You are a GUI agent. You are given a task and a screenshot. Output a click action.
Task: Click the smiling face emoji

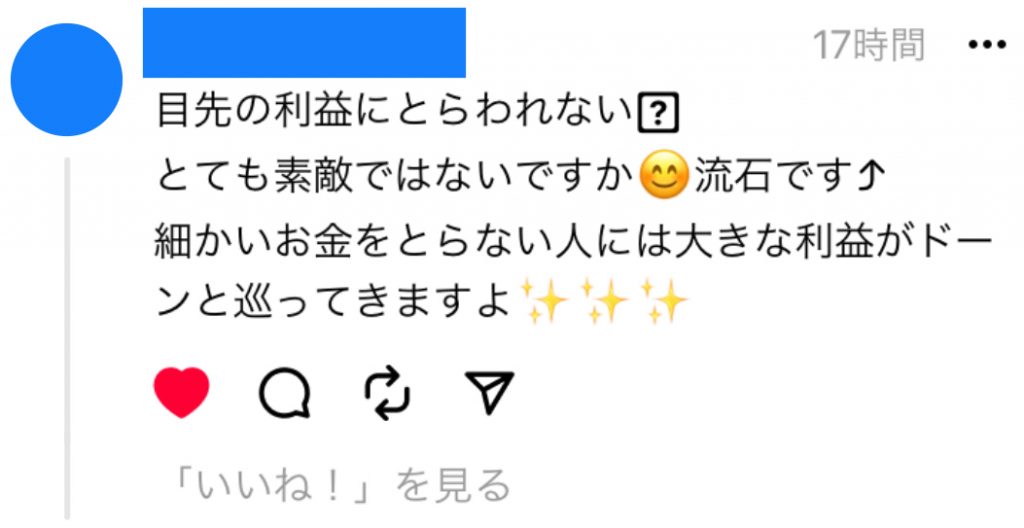pyautogui.click(x=664, y=174)
